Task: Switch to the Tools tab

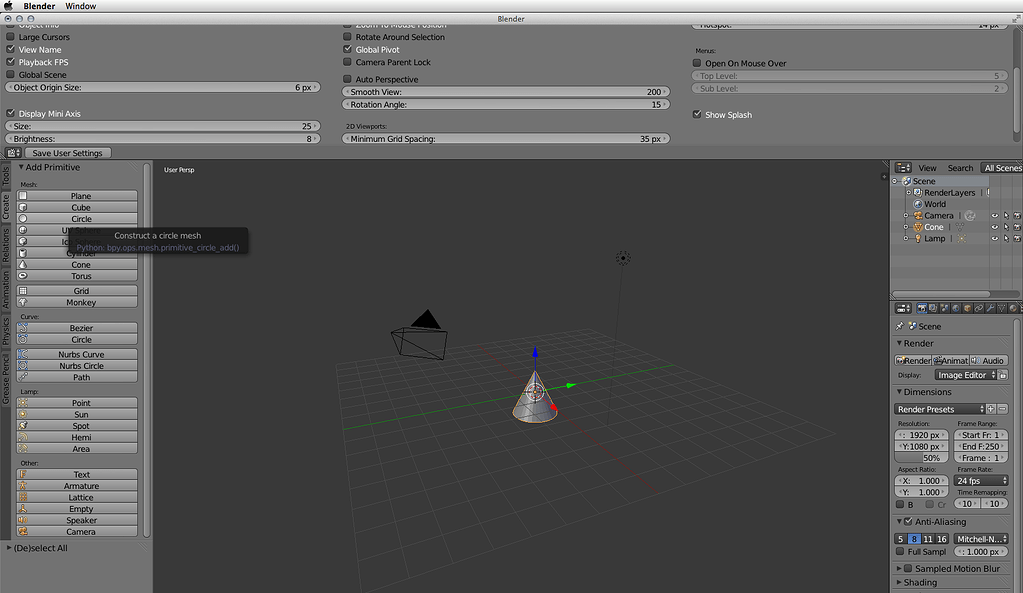Action: coord(6,175)
